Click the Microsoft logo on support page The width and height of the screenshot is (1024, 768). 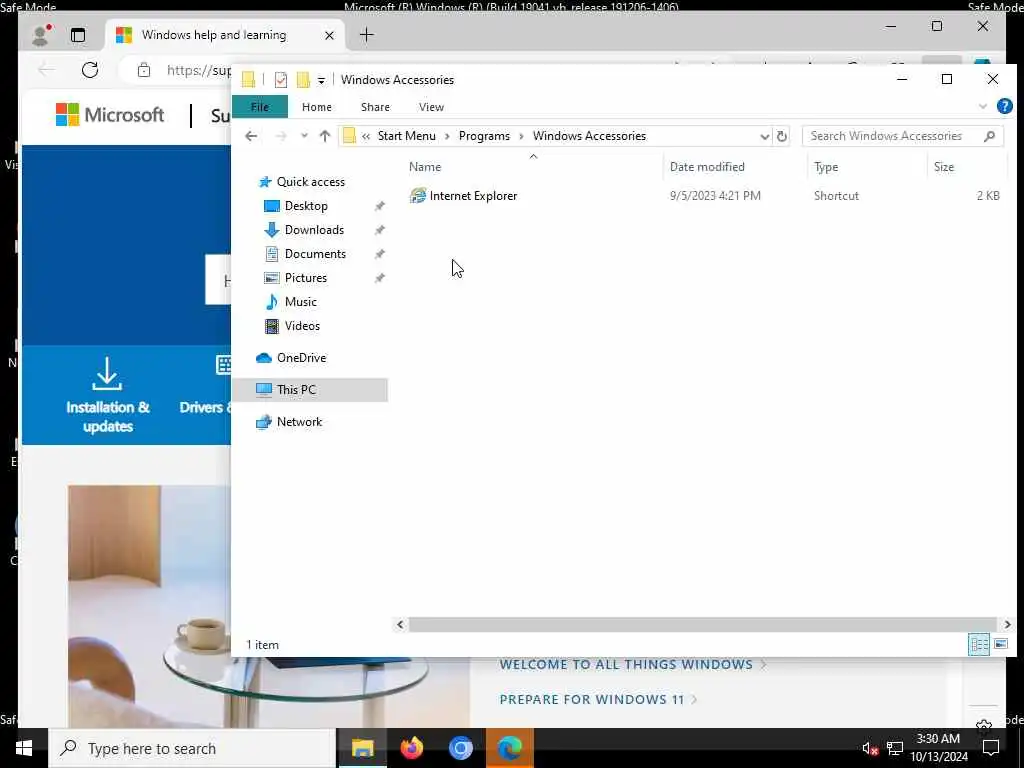[x=110, y=115]
